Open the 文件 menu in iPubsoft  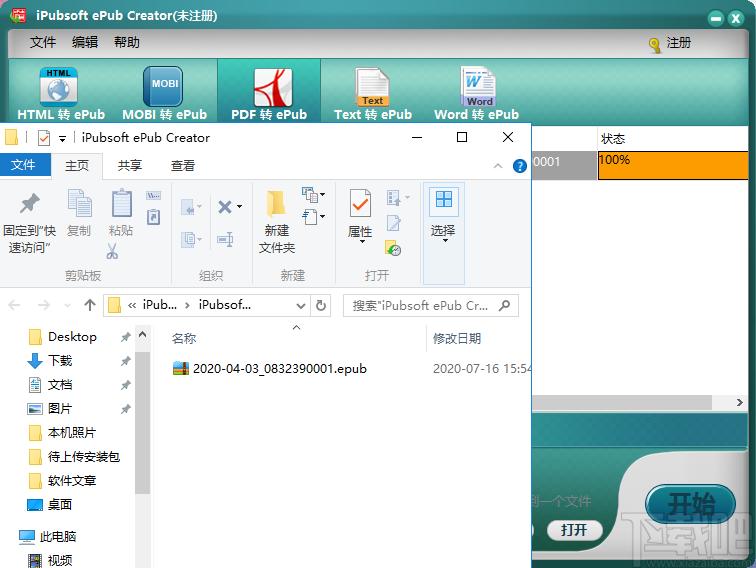43,42
